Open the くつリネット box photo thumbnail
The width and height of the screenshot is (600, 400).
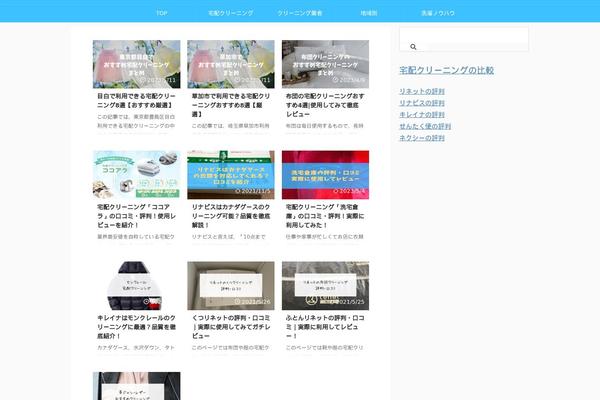[231, 286]
